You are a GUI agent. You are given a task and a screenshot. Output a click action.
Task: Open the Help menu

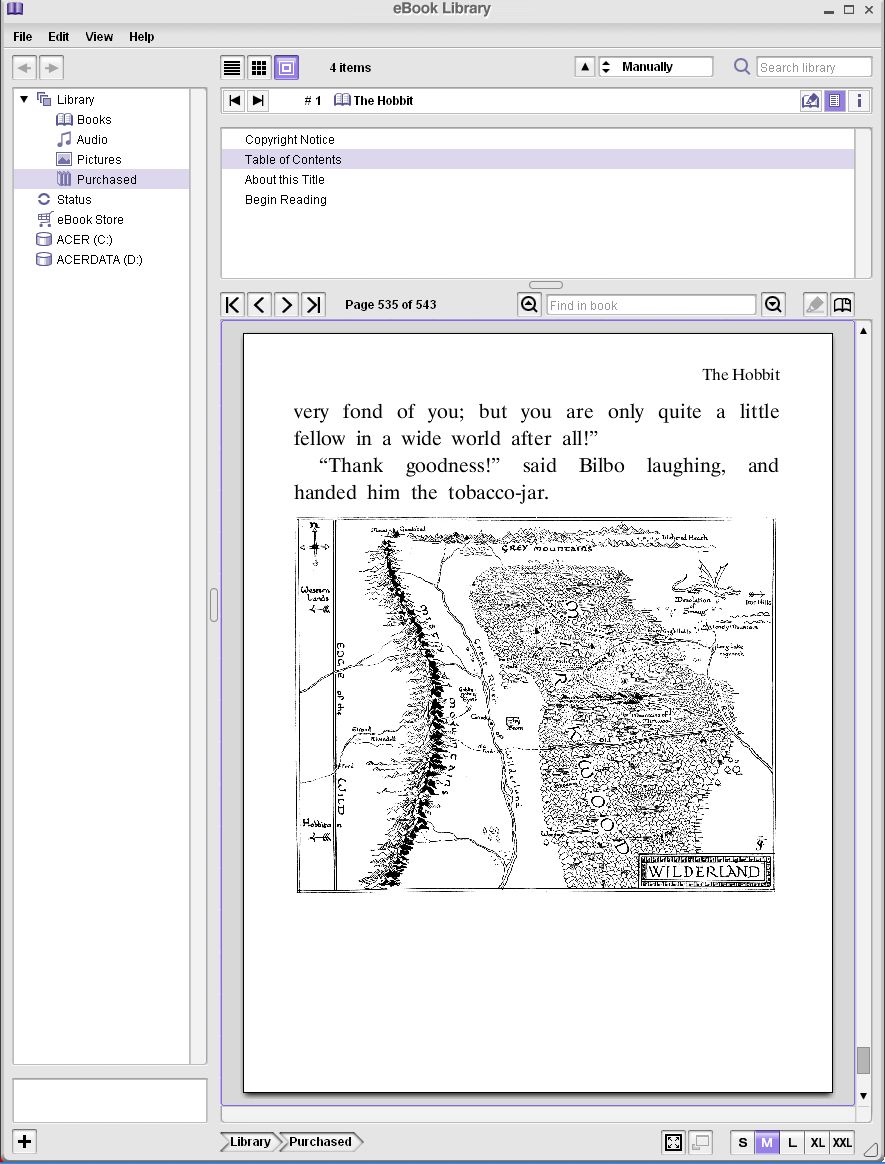tap(141, 36)
